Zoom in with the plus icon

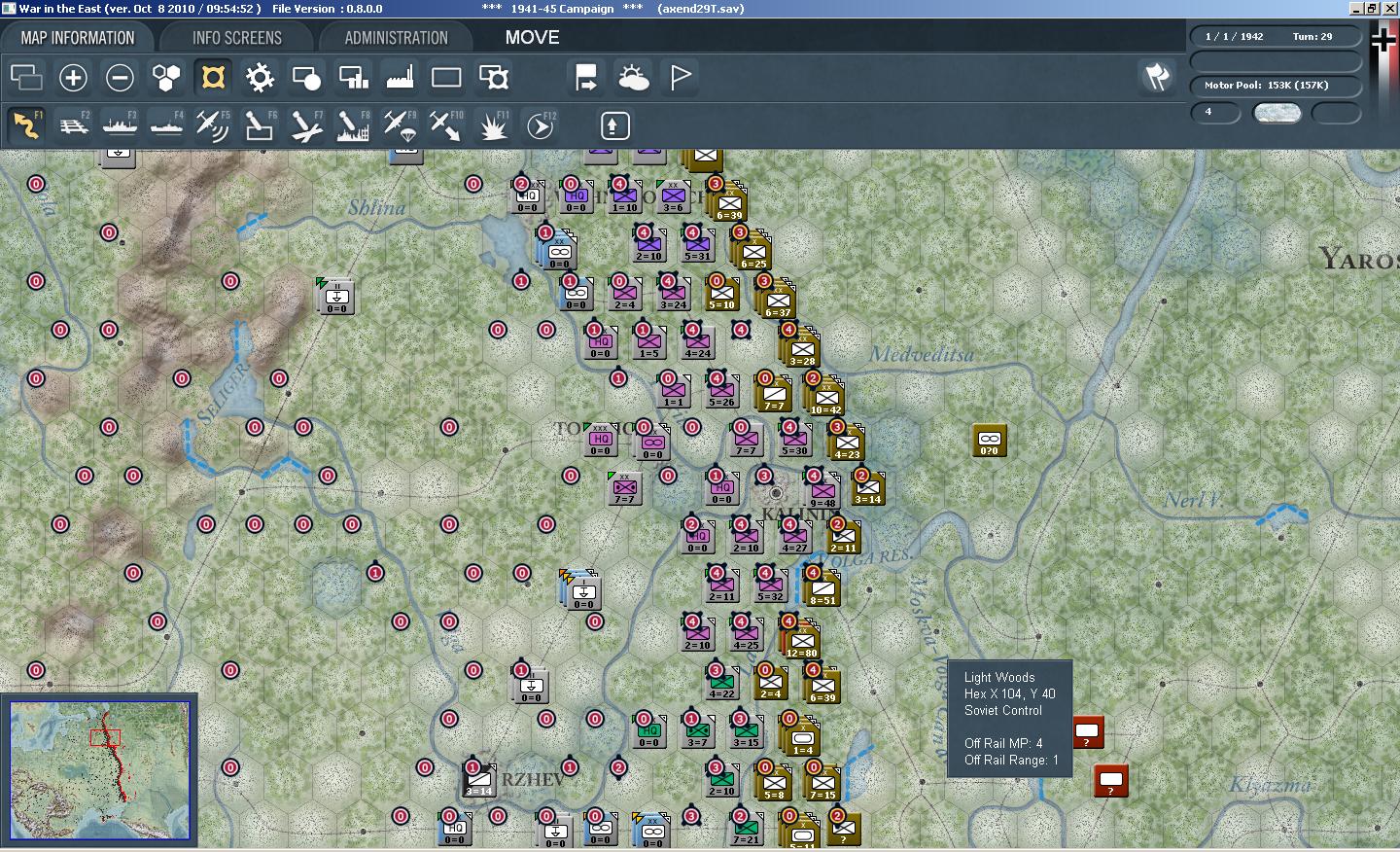(x=73, y=77)
